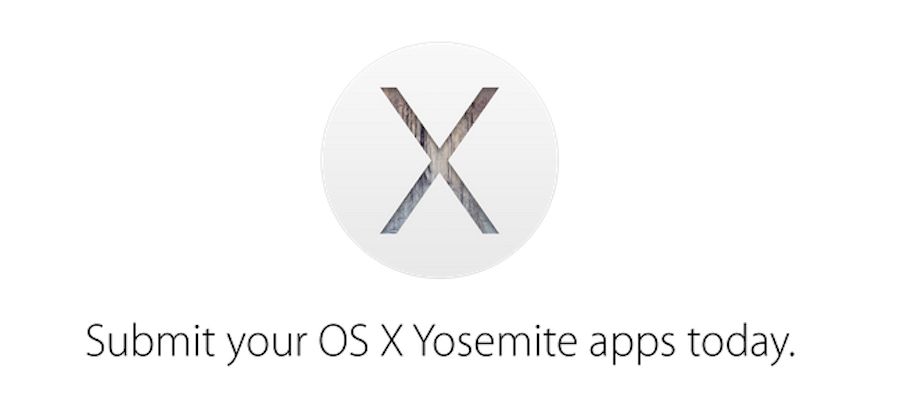Click the top-left arm of the X
This screenshot has height=408, width=900.
(405, 116)
